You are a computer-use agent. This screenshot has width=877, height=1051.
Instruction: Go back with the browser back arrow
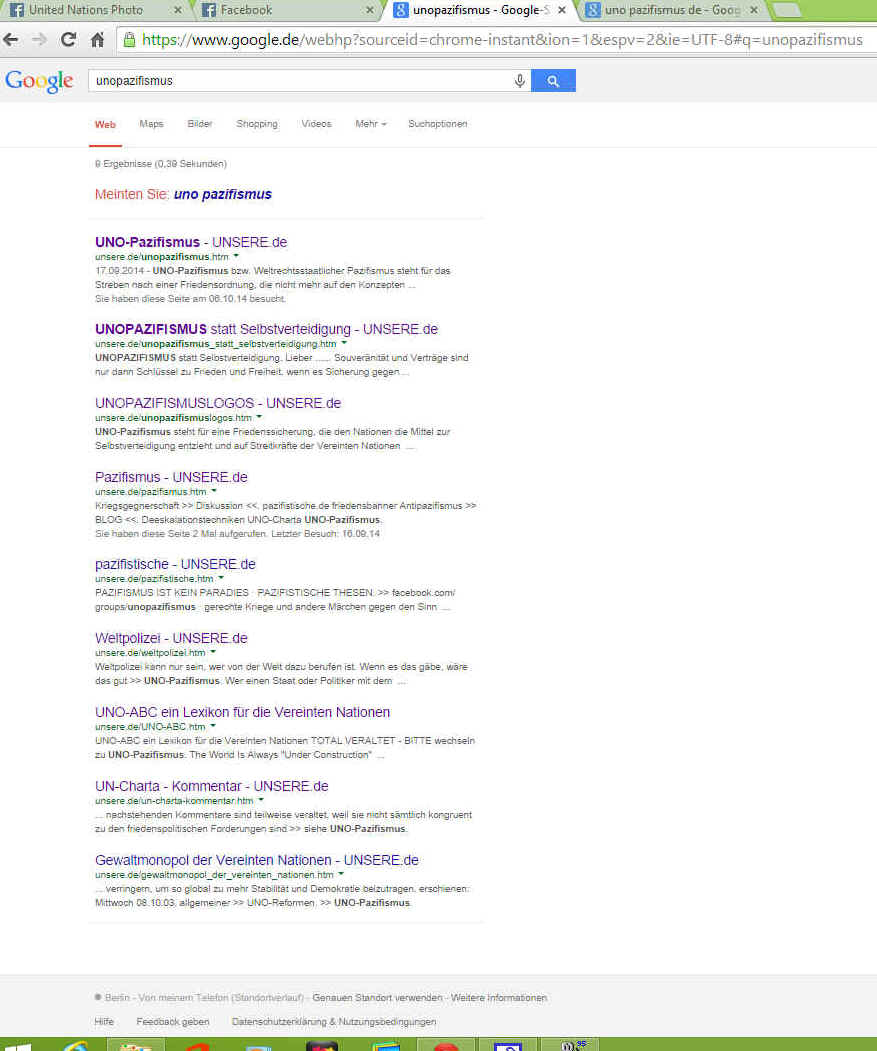(x=11, y=40)
